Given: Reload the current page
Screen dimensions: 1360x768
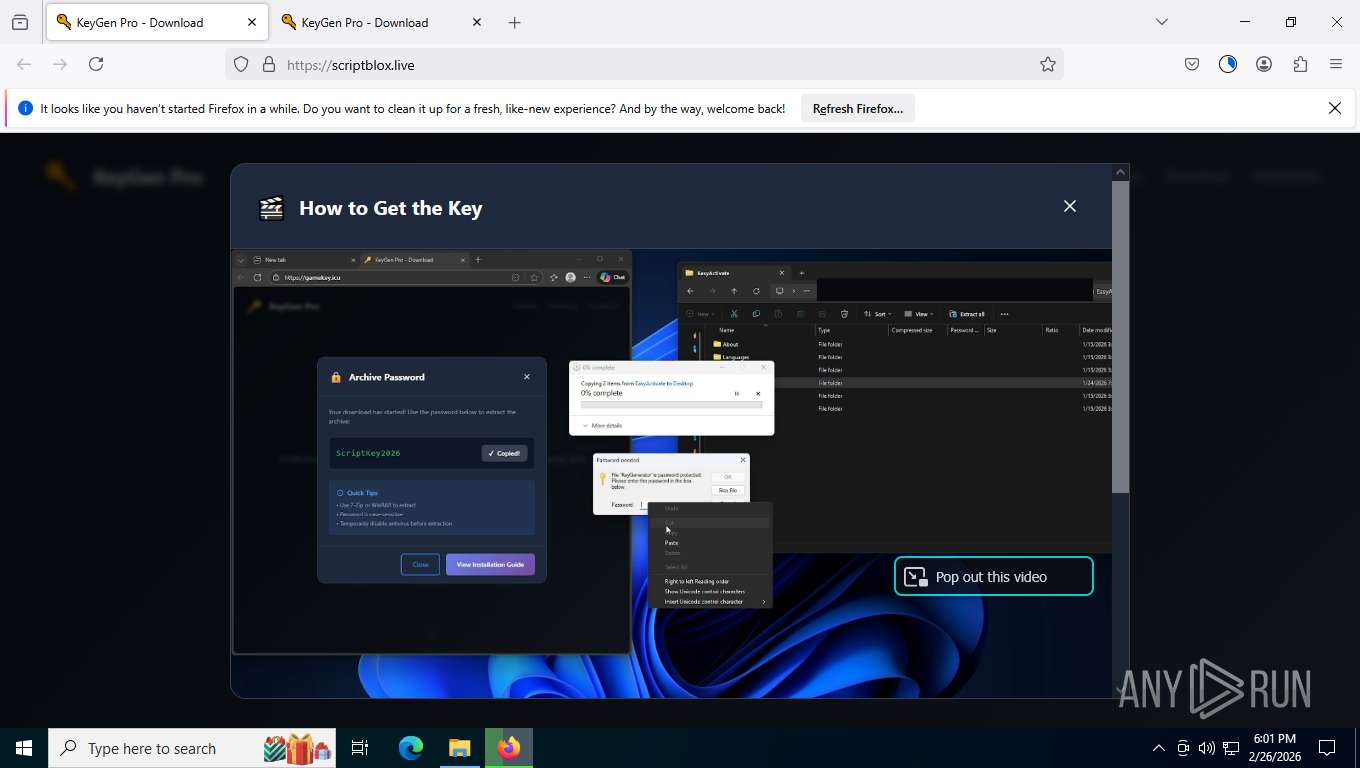Looking at the screenshot, I should [96, 64].
